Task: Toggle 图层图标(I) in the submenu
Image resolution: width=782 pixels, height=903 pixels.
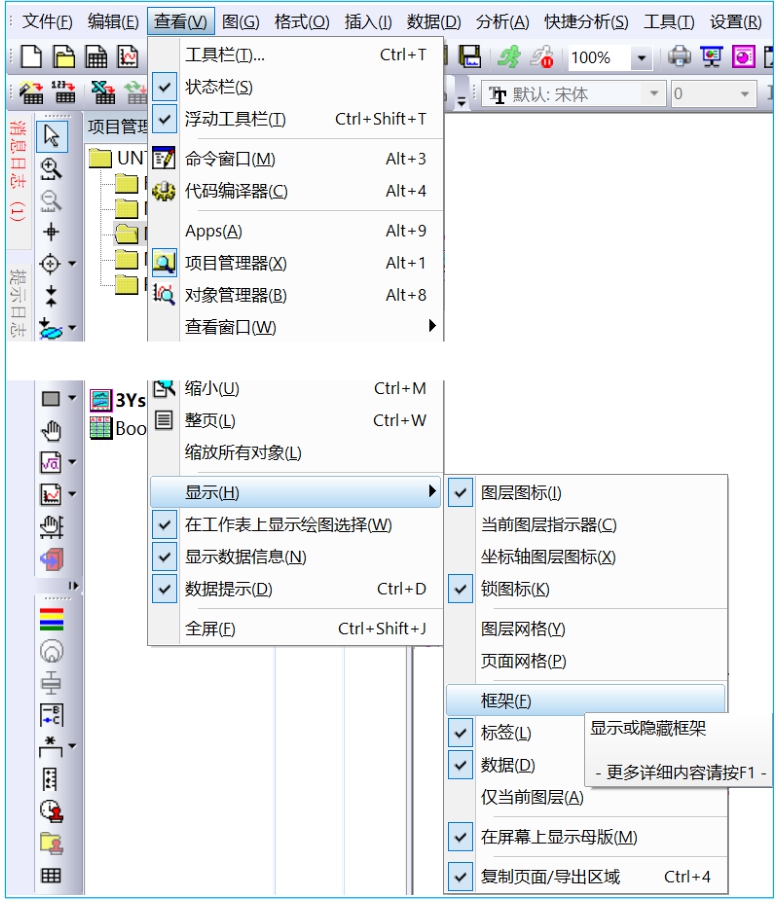Action: click(x=460, y=492)
